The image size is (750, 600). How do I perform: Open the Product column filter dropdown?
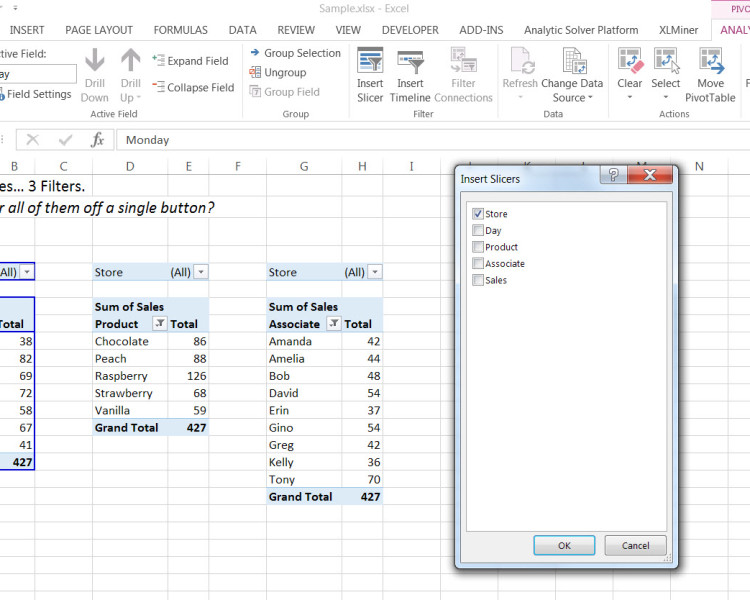click(x=159, y=324)
